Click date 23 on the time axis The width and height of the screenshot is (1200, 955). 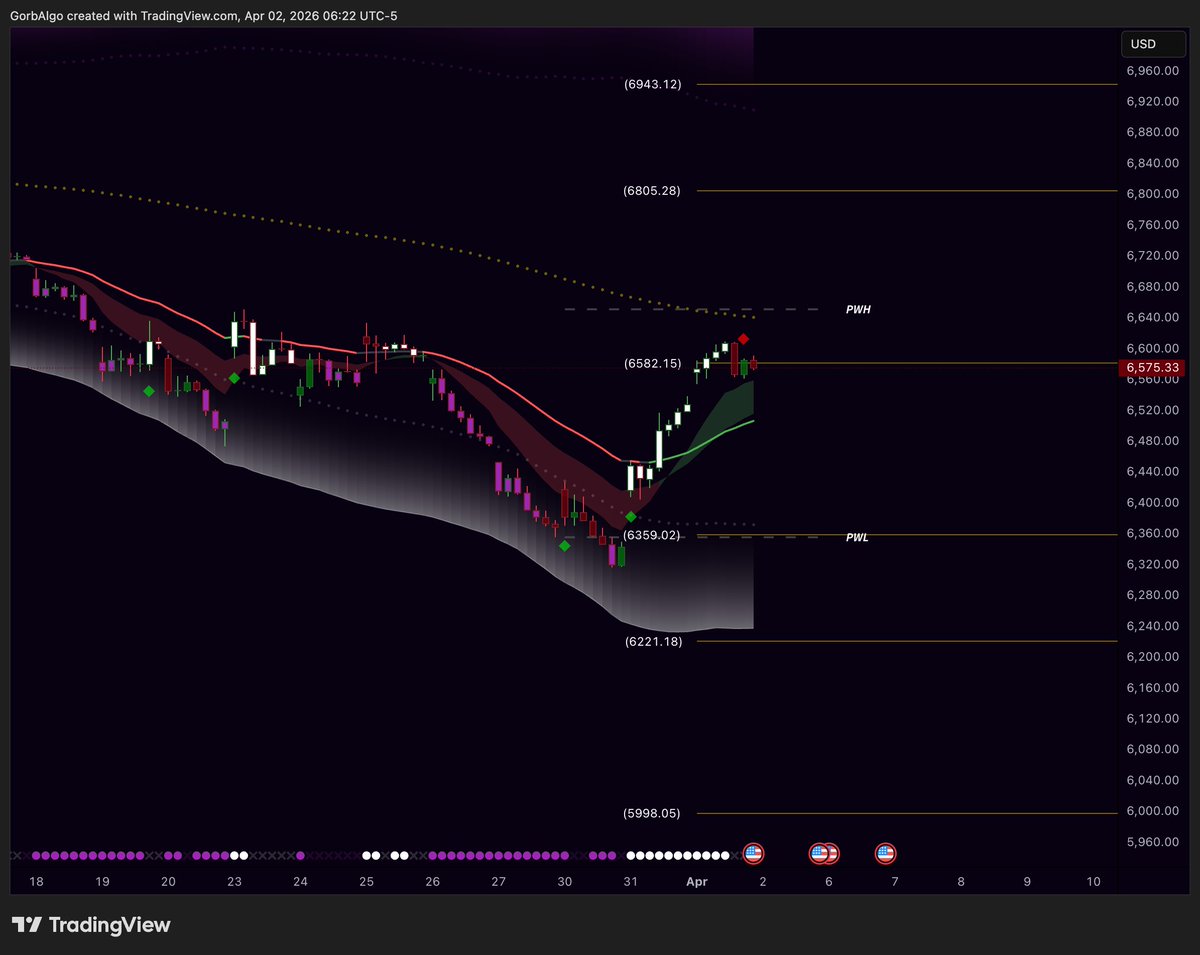(x=234, y=882)
